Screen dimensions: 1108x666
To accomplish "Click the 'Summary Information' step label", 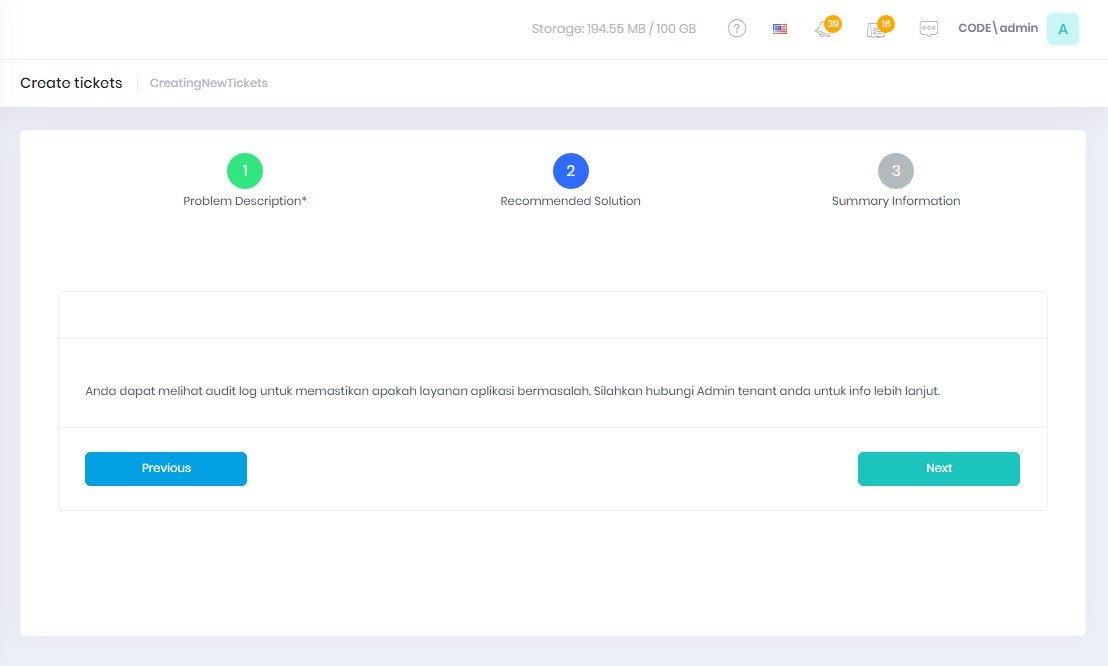I will coord(896,201).
